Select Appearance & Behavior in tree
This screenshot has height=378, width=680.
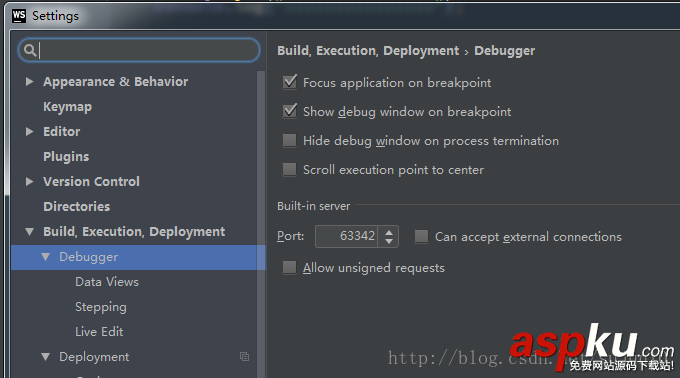click(115, 81)
